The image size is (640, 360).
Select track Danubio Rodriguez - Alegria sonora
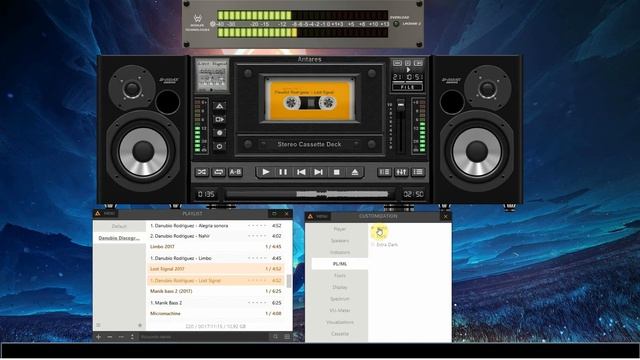tap(216, 226)
